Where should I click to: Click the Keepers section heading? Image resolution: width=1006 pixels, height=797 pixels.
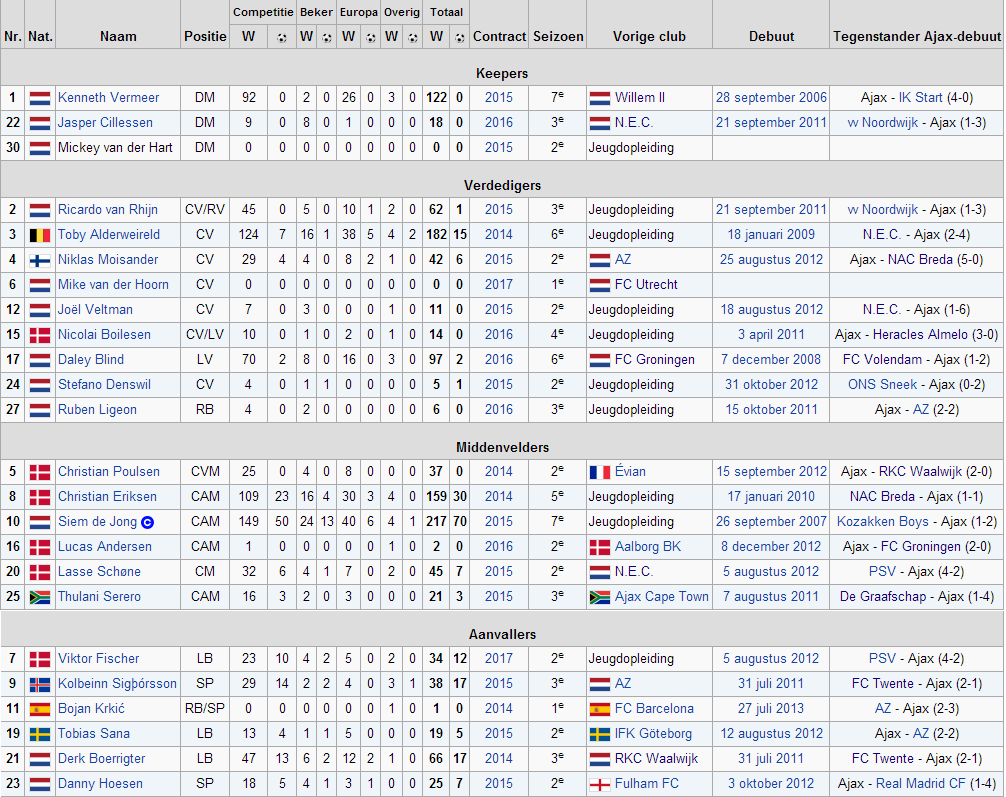point(502,73)
